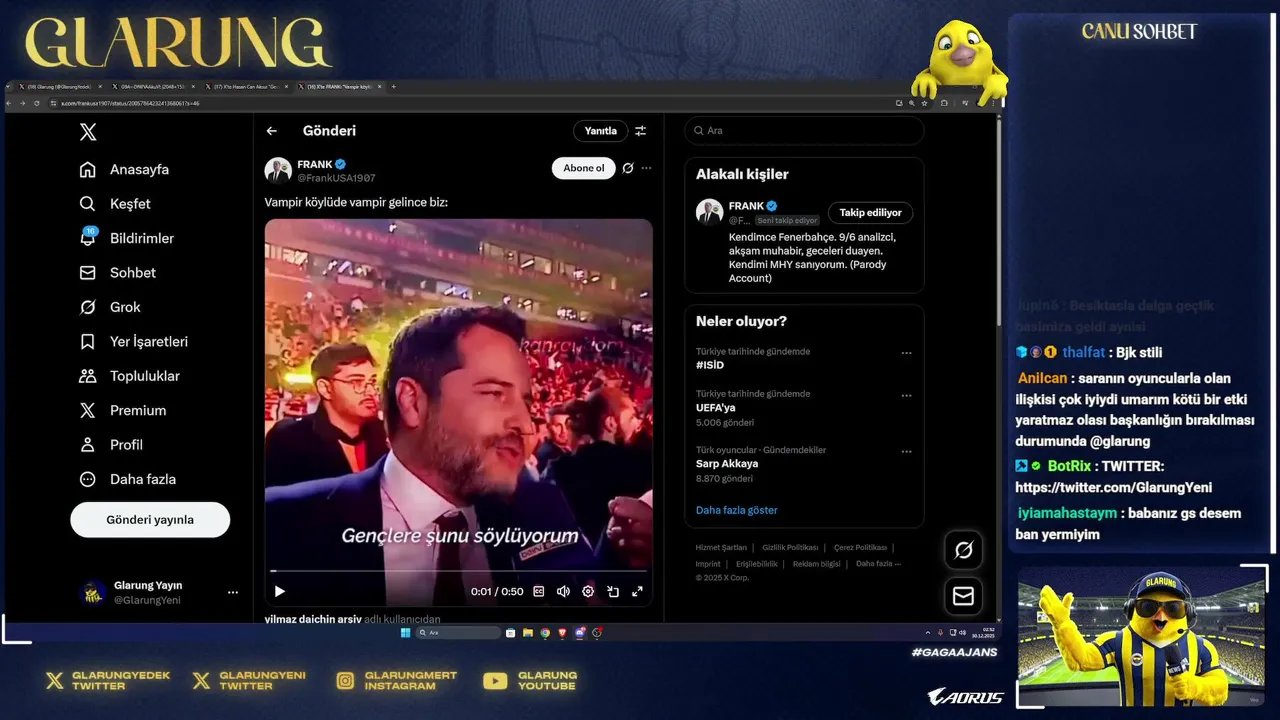The width and height of the screenshot is (1280, 720).
Task: Click taskbar clock showing 02:52
Action: (987, 632)
